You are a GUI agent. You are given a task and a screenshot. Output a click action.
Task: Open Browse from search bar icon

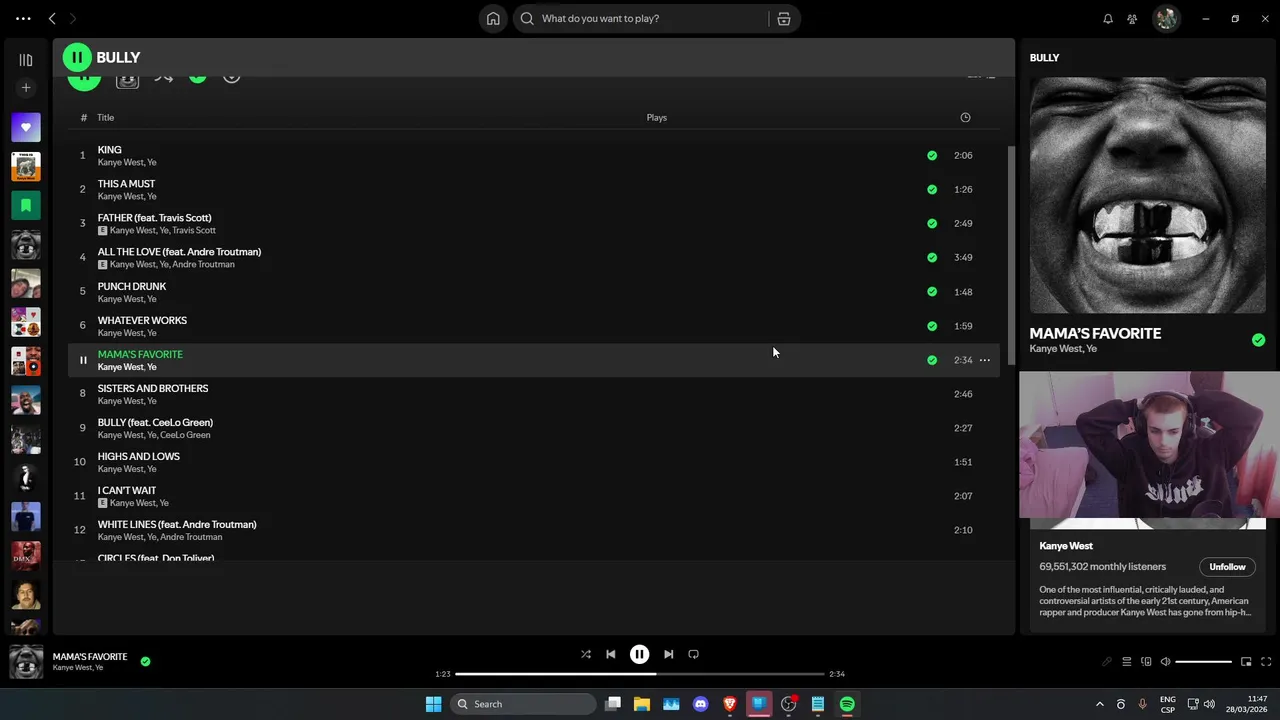[x=784, y=18]
